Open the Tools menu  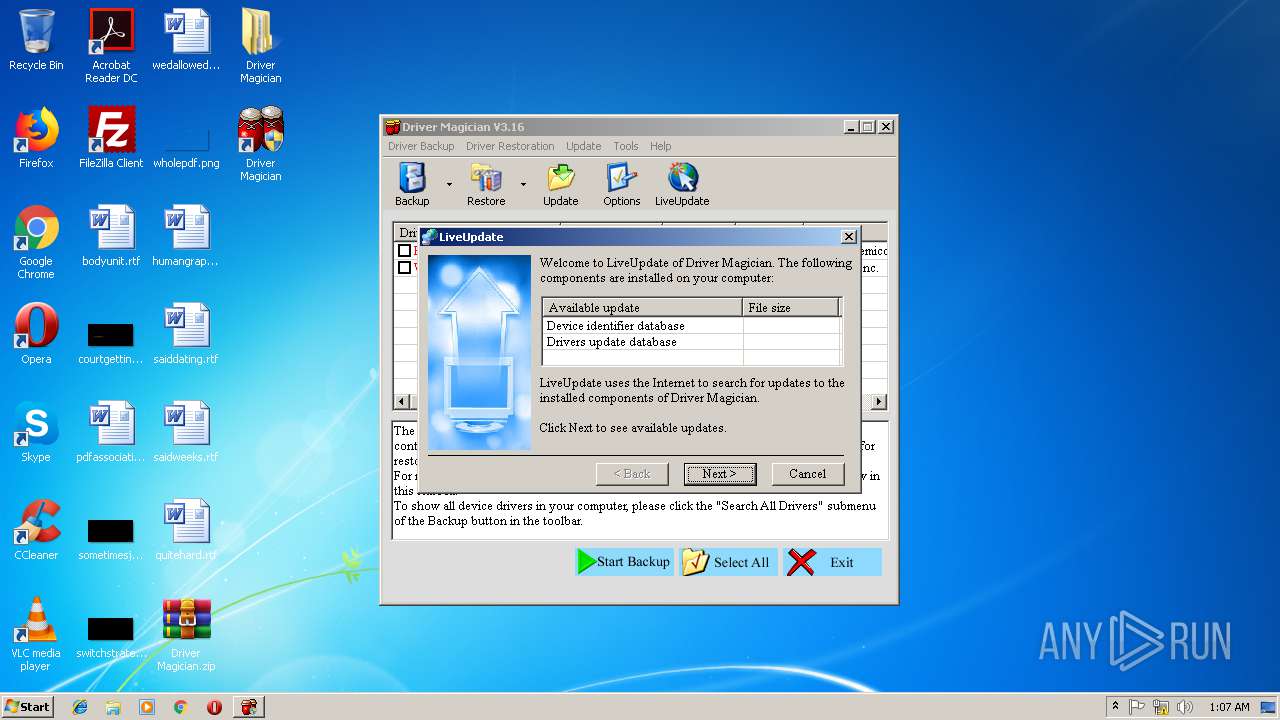[x=626, y=146]
